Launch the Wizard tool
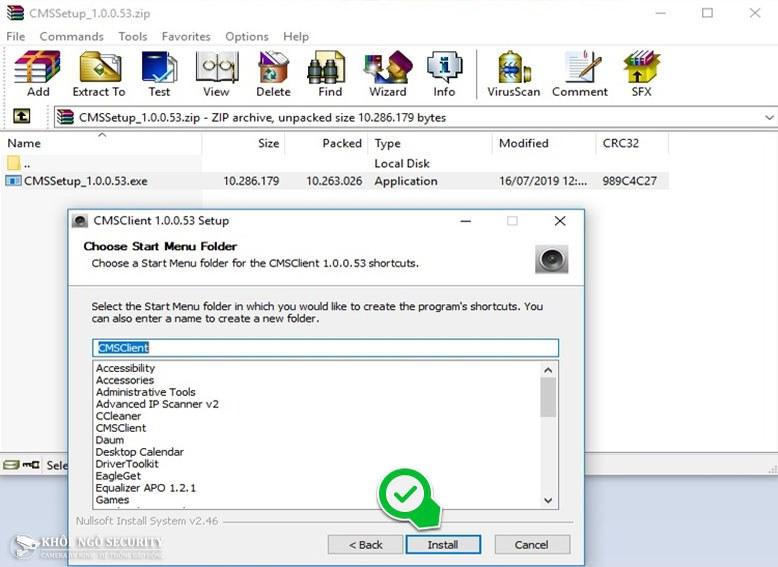Viewport: 778px width, 567px height. click(x=388, y=73)
